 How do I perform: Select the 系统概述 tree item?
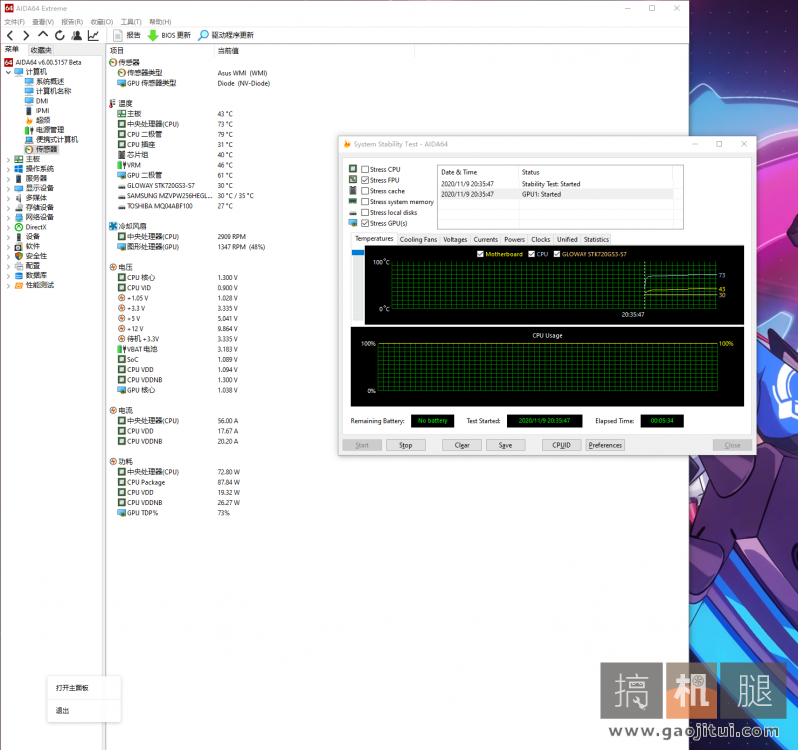pos(45,81)
